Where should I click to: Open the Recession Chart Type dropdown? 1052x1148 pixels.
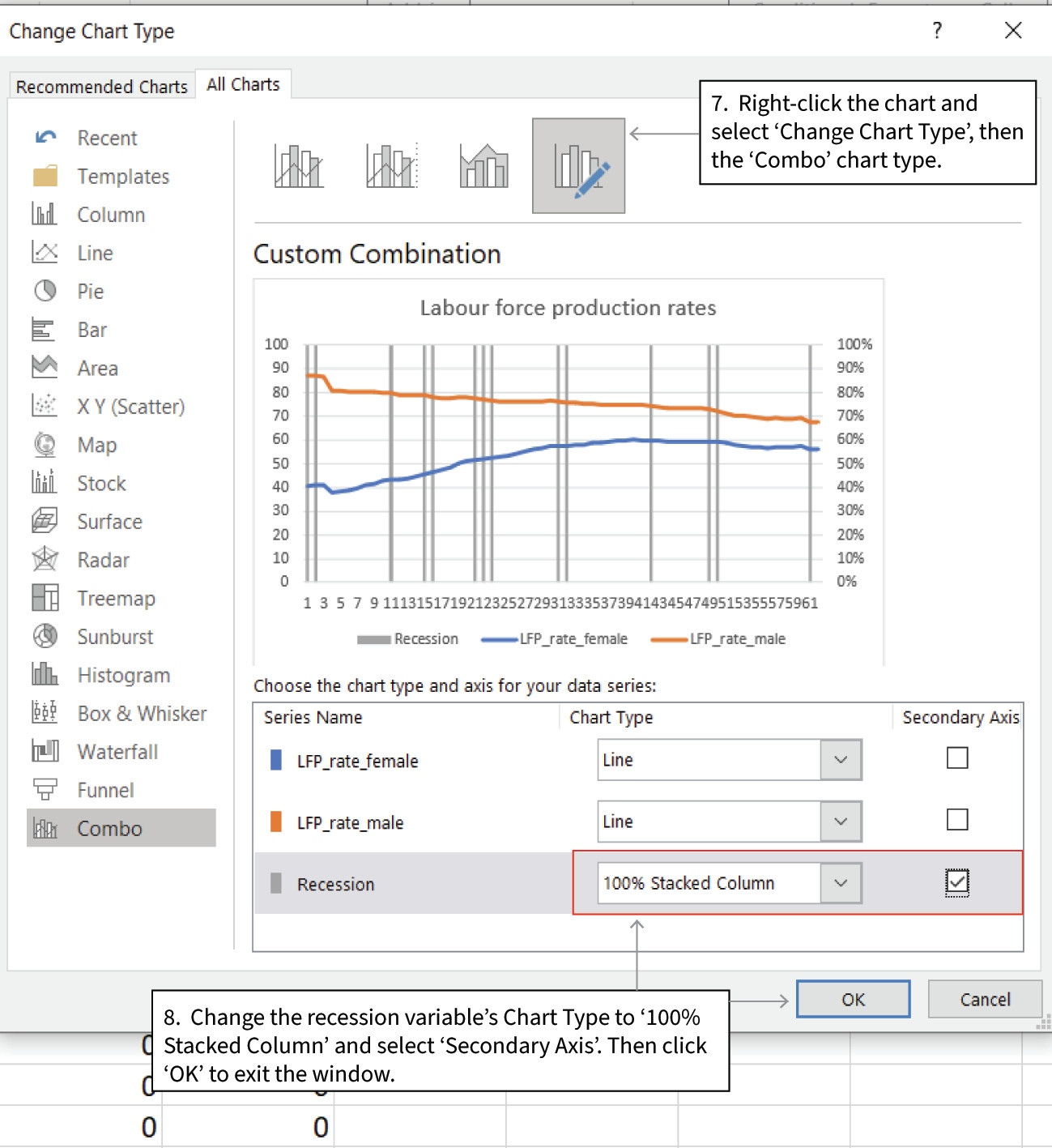coord(840,883)
